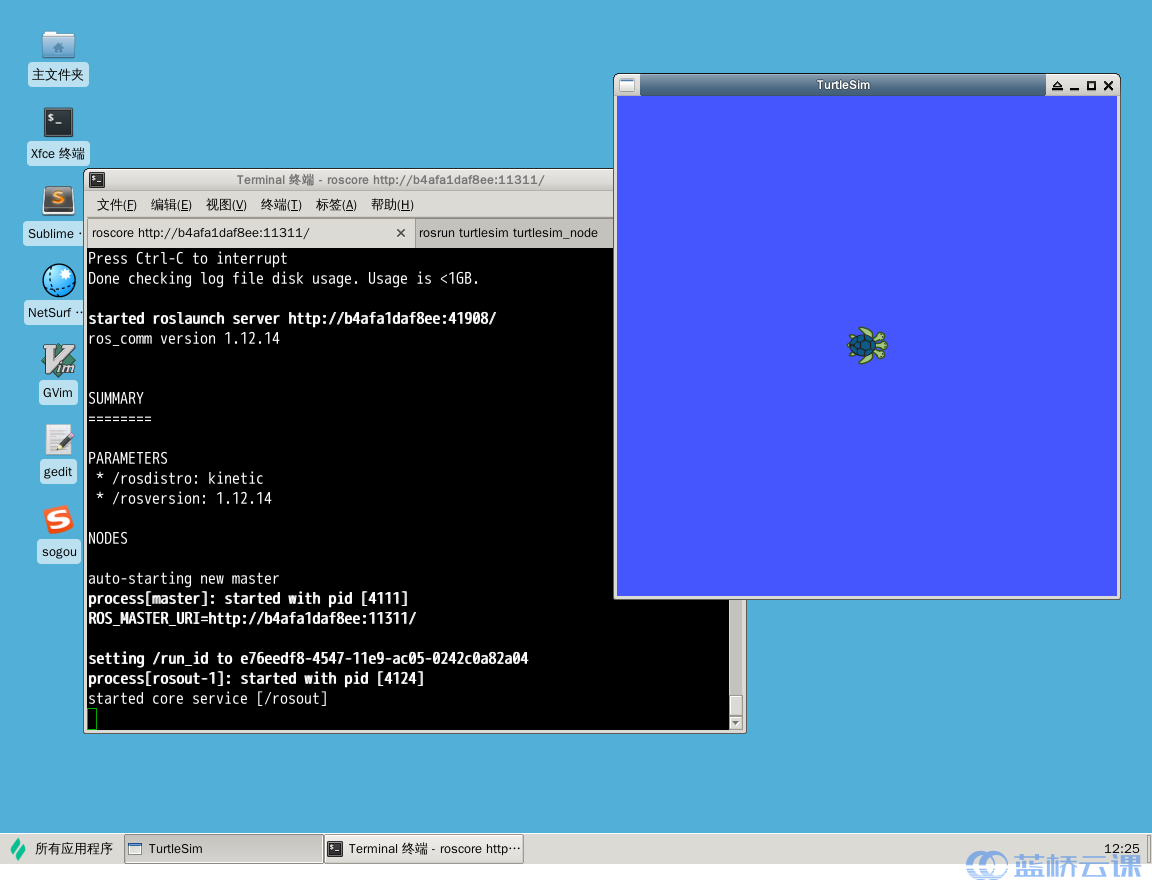1152x896 pixels.
Task: Click the turtle in the TurtleSim window
Action: pos(866,346)
